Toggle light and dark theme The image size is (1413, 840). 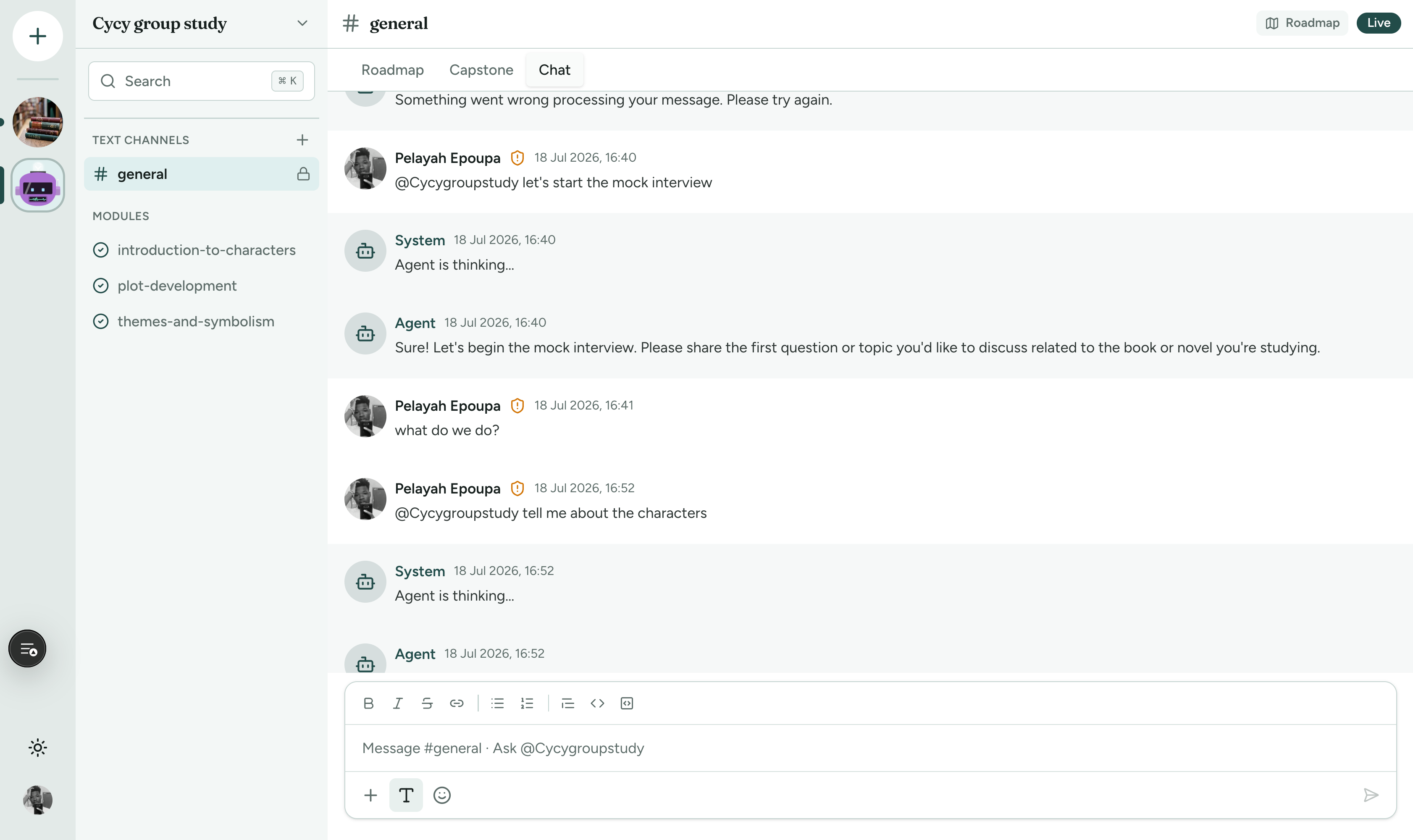(x=37, y=748)
